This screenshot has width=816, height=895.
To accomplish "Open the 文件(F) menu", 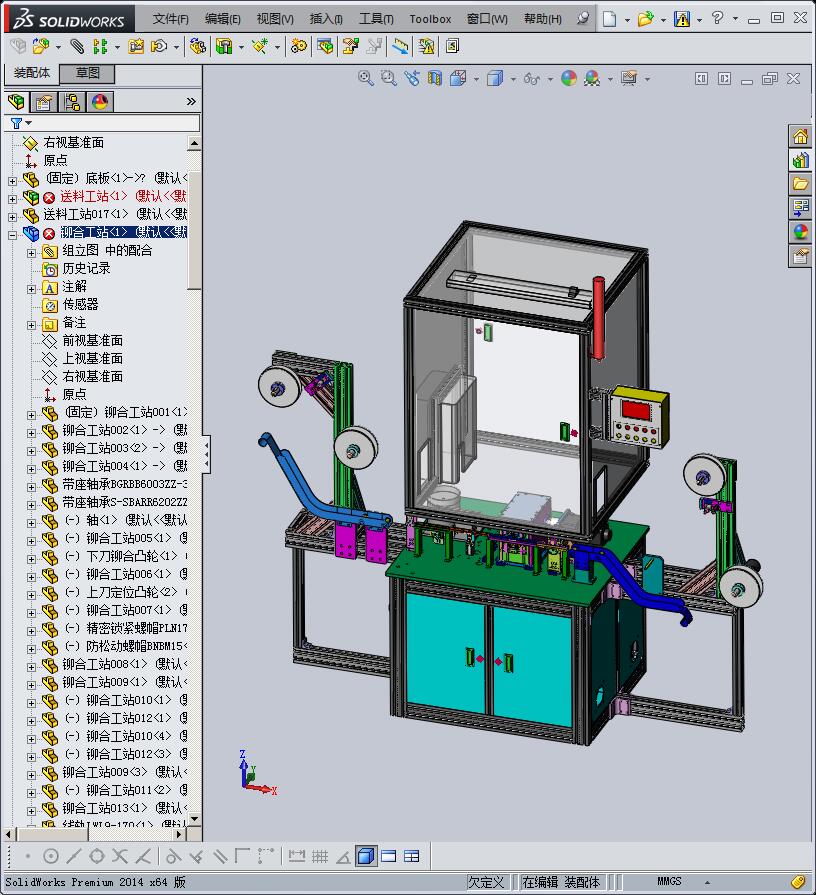I will point(171,19).
